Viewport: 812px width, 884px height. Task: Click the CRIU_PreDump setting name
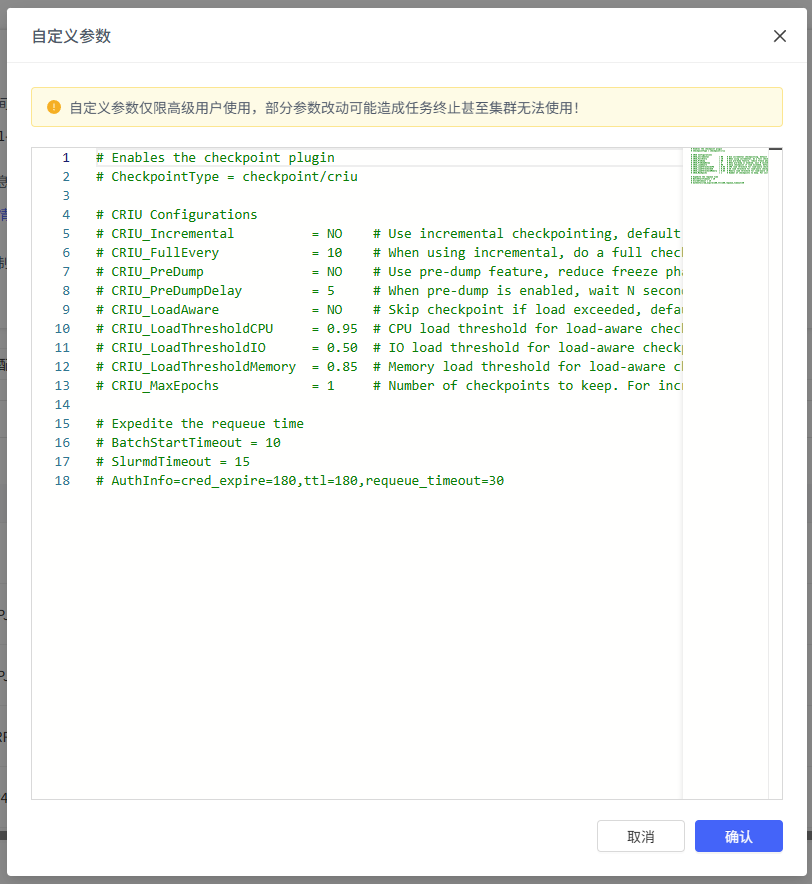click(x=157, y=272)
